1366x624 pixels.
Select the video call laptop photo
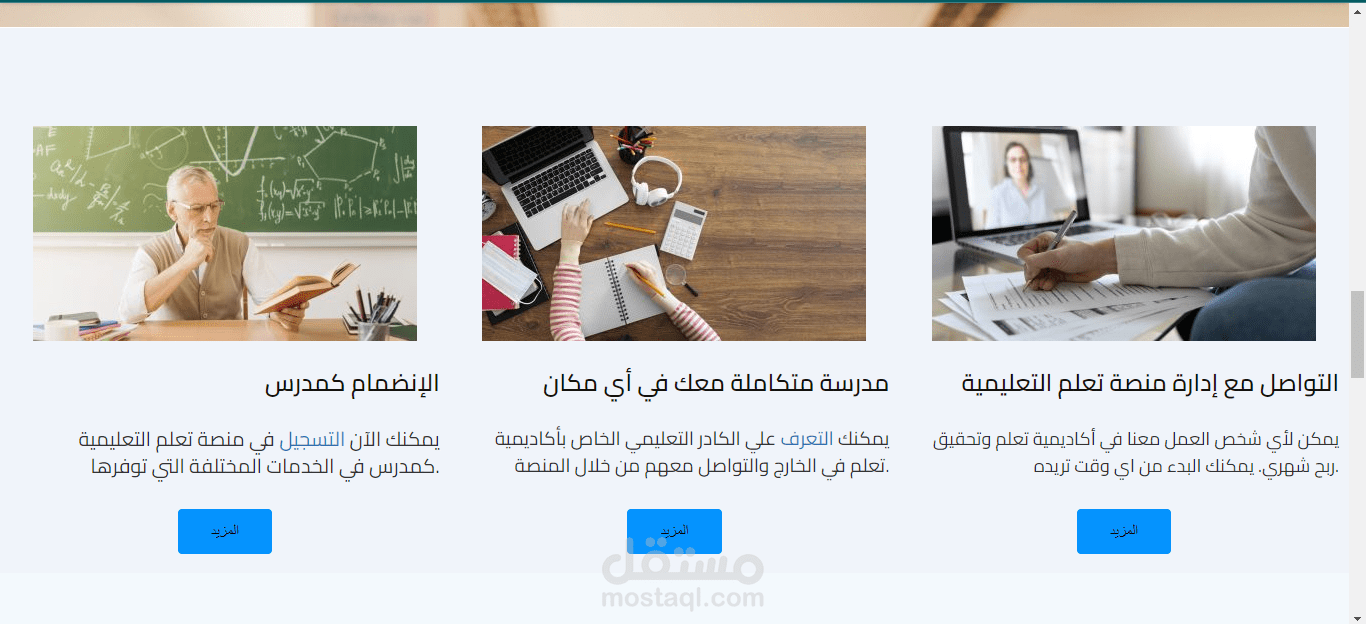click(1124, 233)
